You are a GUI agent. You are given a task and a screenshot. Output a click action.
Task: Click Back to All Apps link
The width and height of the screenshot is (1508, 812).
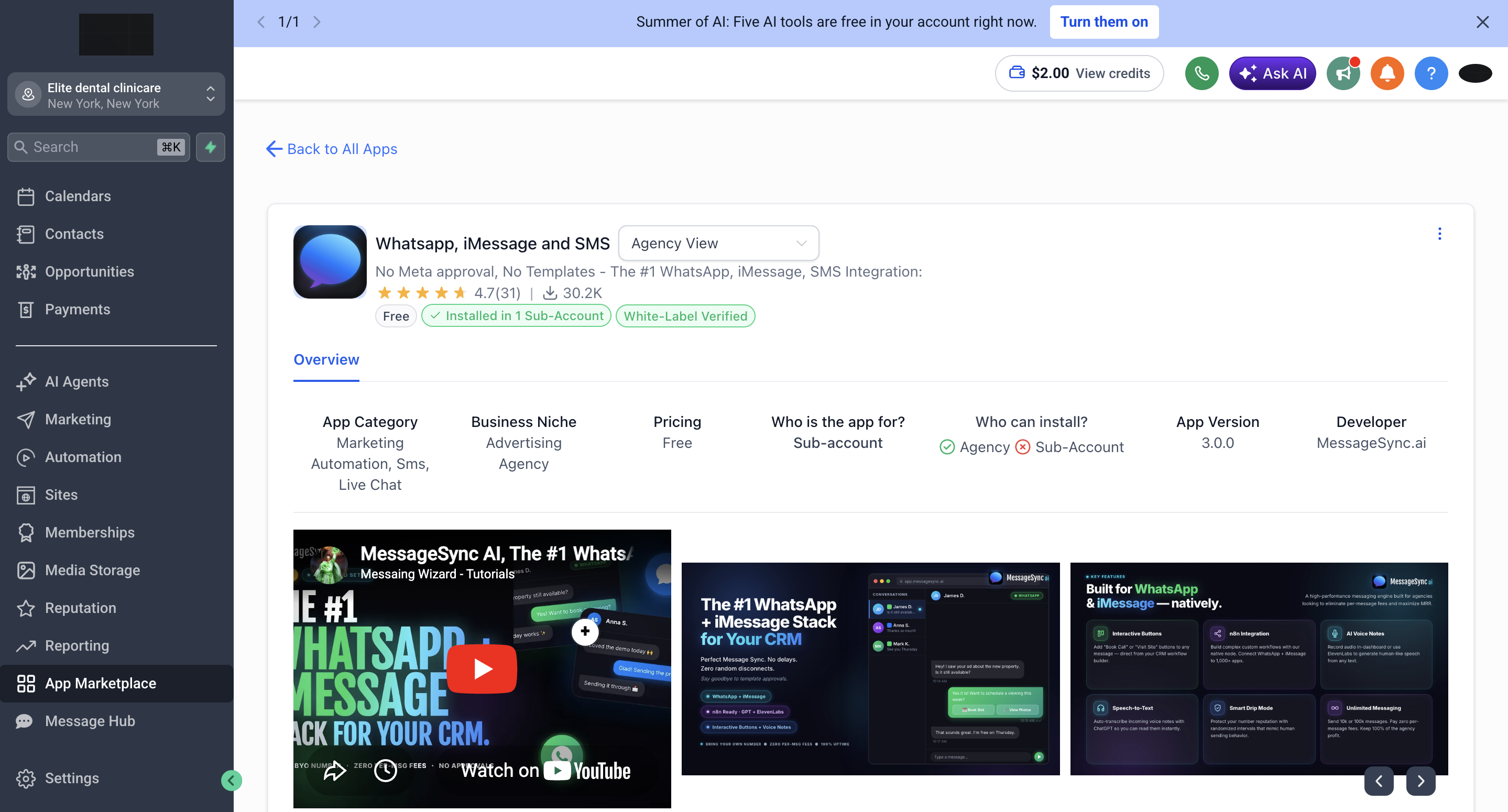331,149
